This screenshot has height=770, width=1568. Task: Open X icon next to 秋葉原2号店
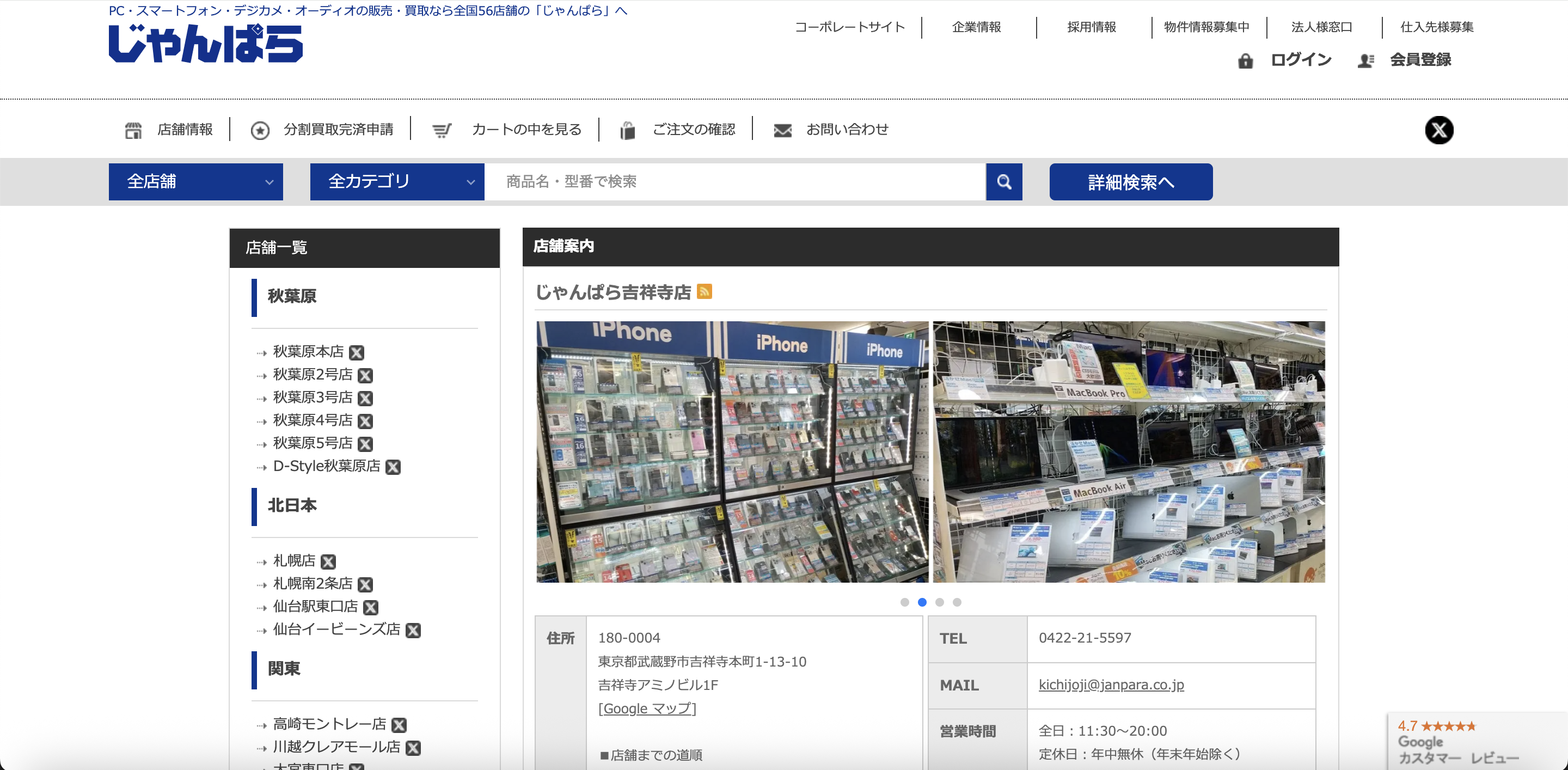[365, 375]
